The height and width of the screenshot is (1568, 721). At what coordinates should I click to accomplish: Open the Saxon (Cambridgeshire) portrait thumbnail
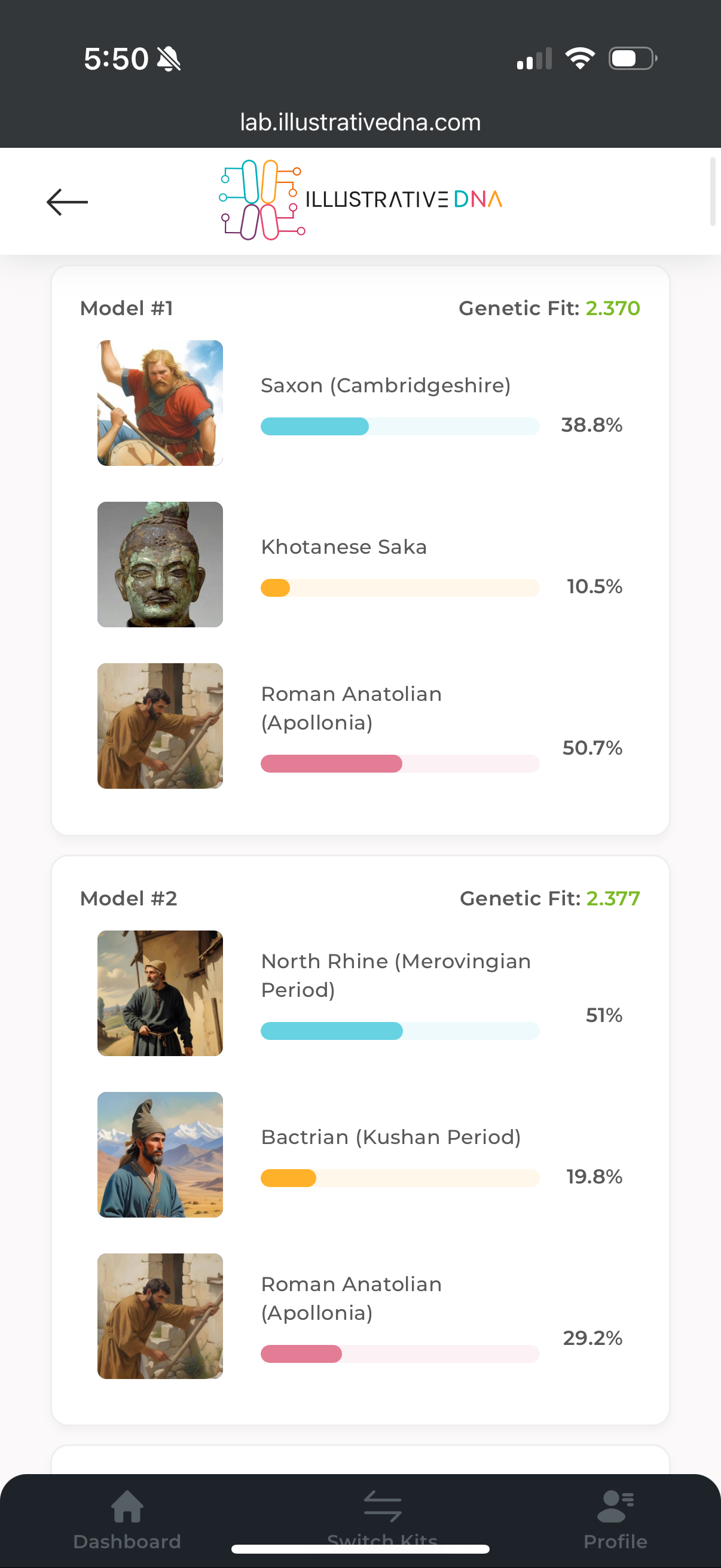tap(160, 403)
